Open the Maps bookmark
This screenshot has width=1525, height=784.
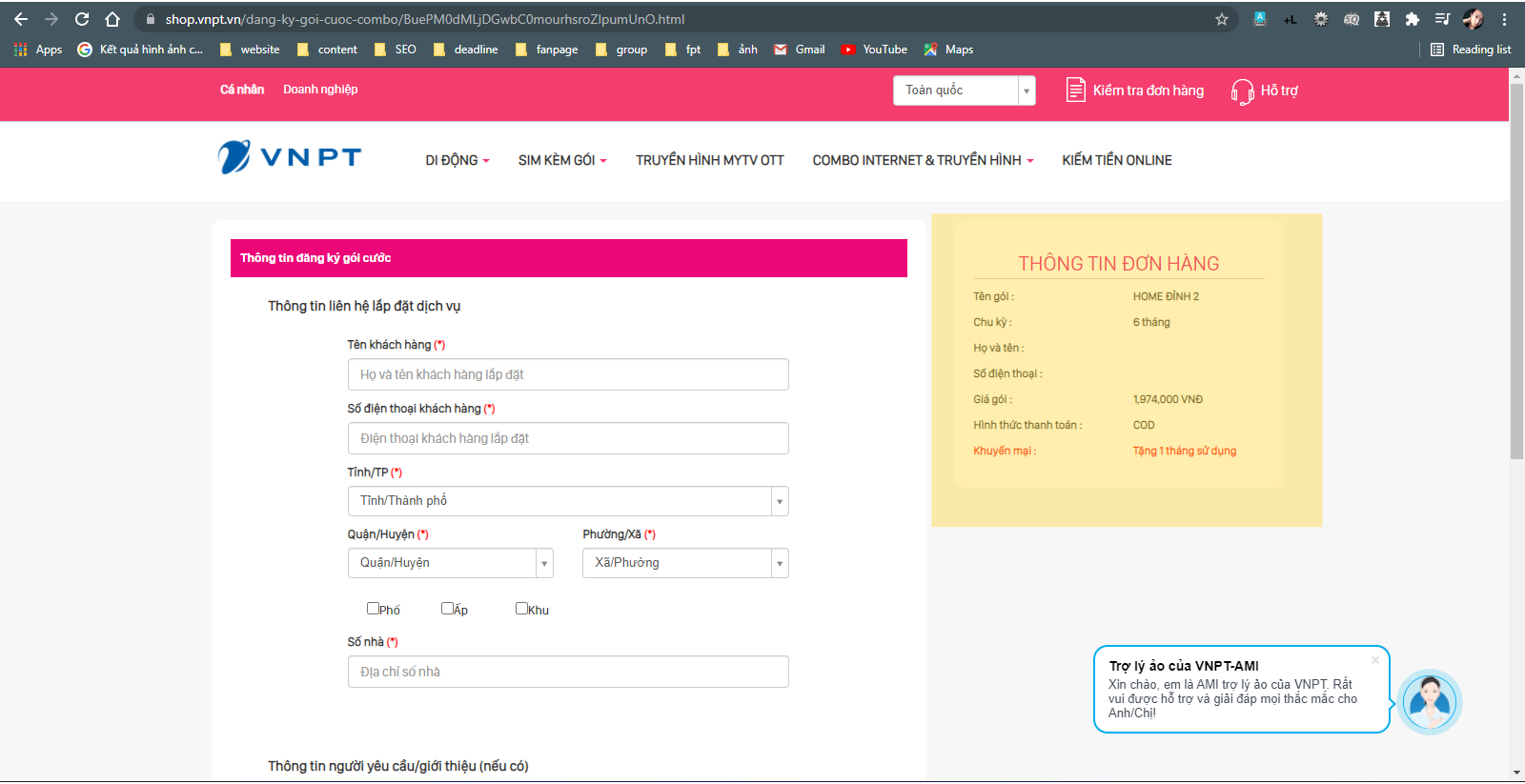[x=948, y=50]
